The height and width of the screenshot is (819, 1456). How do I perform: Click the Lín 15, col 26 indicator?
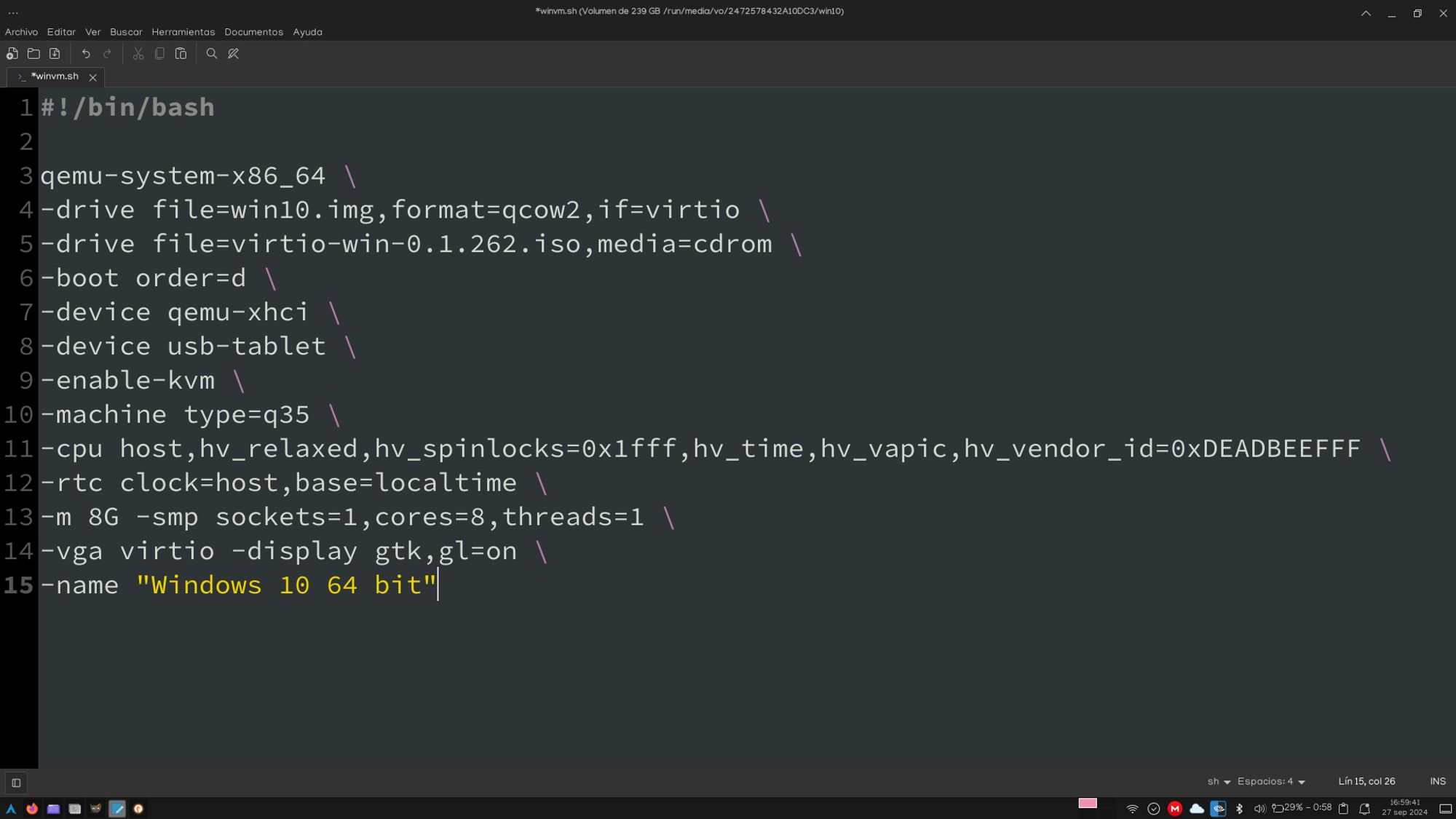point(1366,782)
